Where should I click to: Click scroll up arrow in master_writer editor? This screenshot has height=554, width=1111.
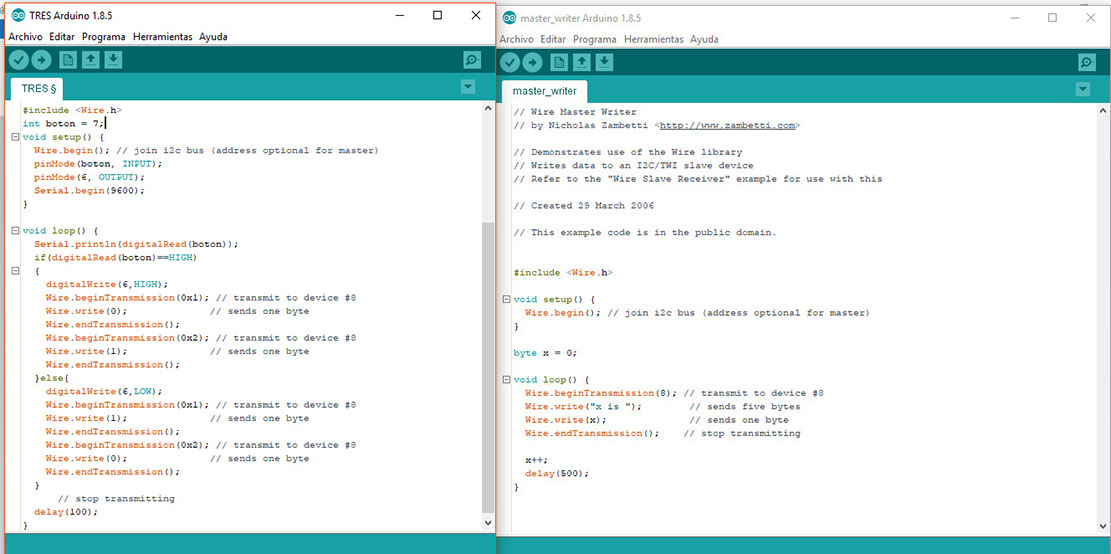coord(1102,111)
